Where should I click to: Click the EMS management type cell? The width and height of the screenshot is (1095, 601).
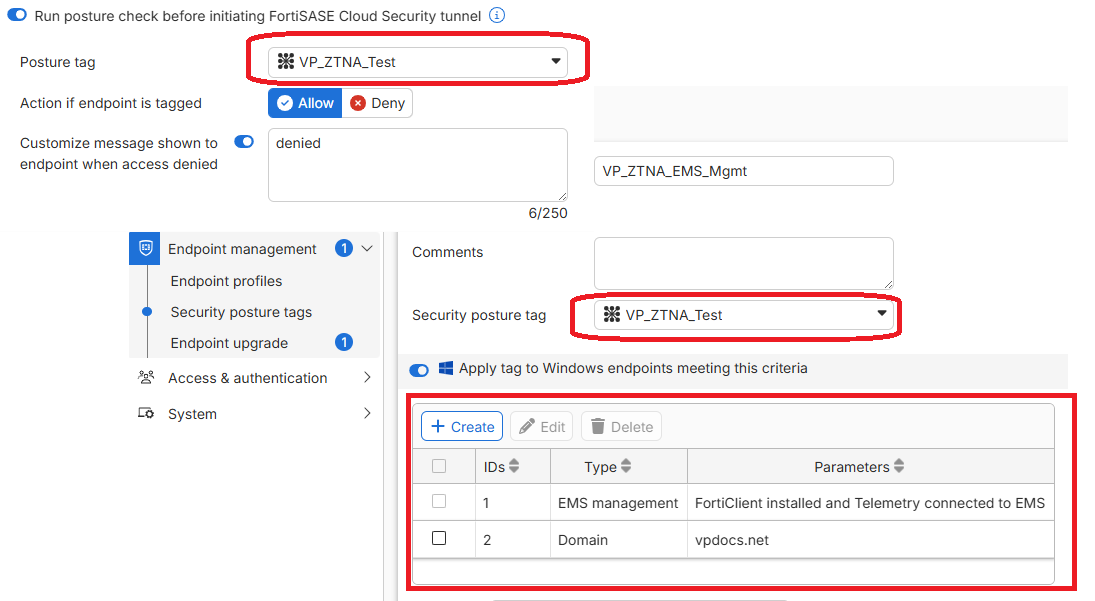point(618,503)
